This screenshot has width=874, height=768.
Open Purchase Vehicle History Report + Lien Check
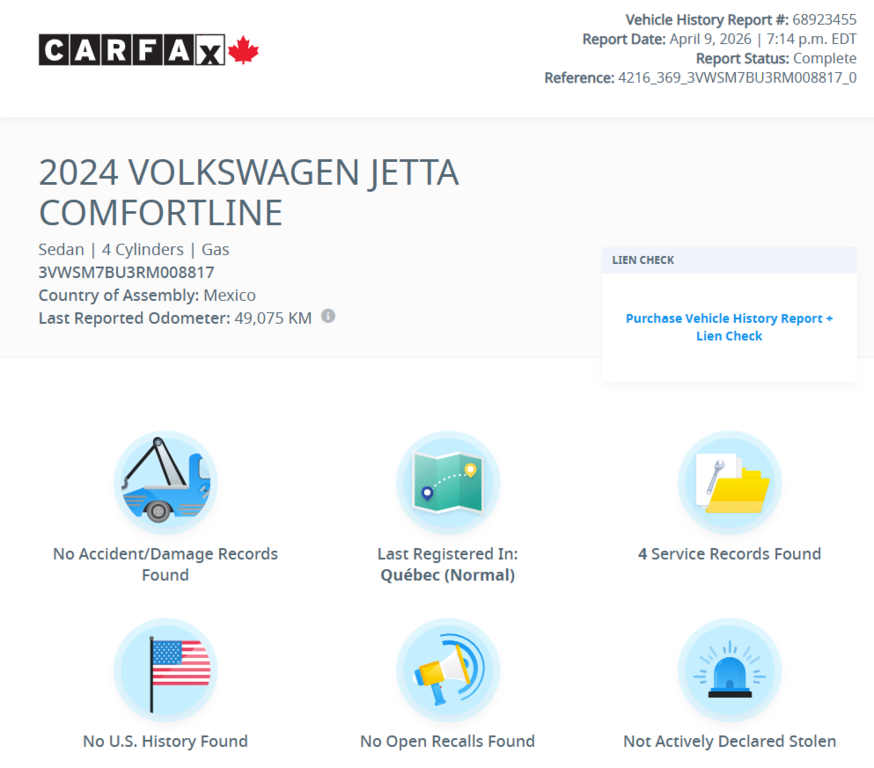click(x=729, y=327)
